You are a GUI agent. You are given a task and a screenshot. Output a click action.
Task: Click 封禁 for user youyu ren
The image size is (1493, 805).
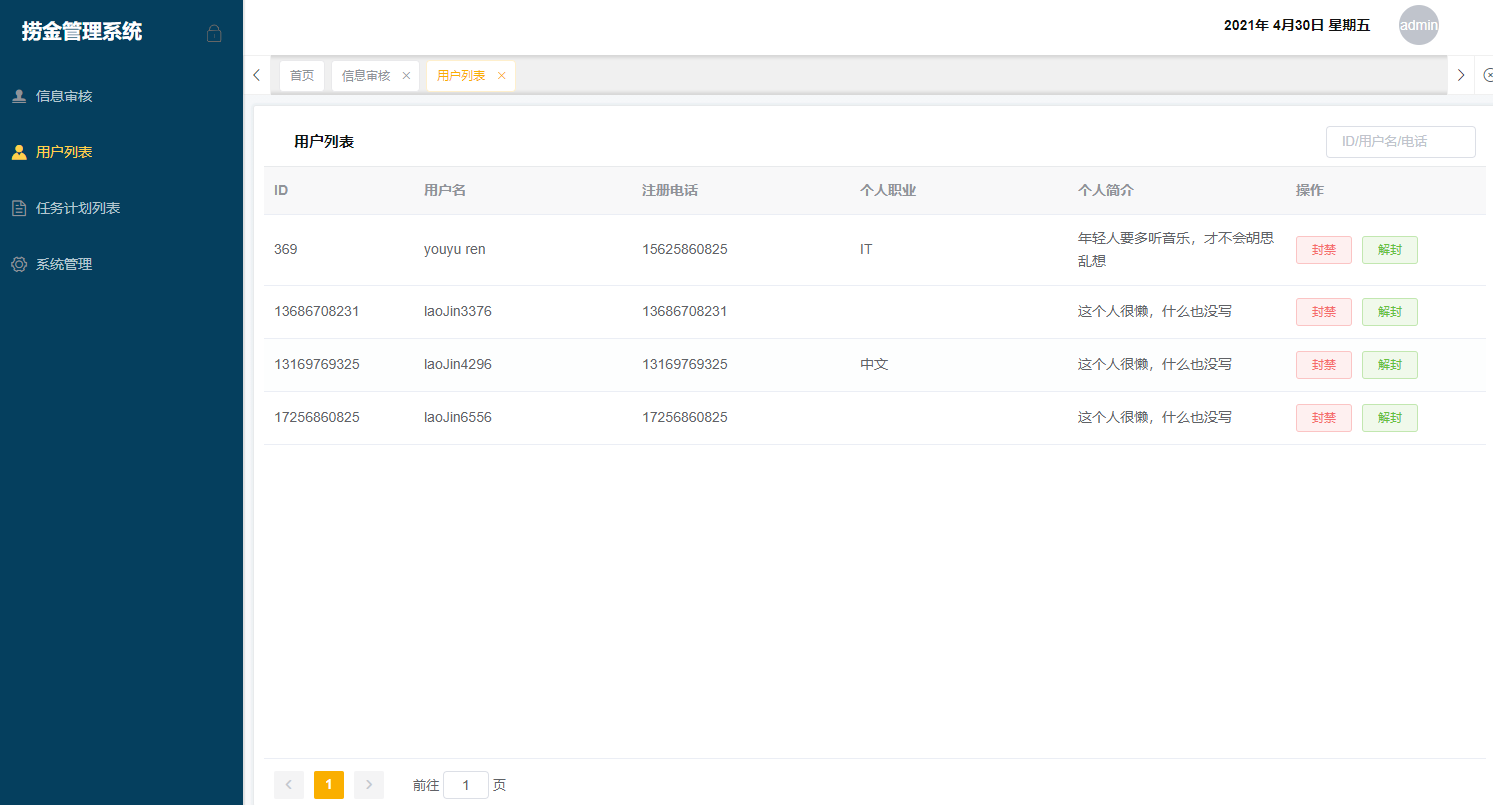pos(1324,250)
